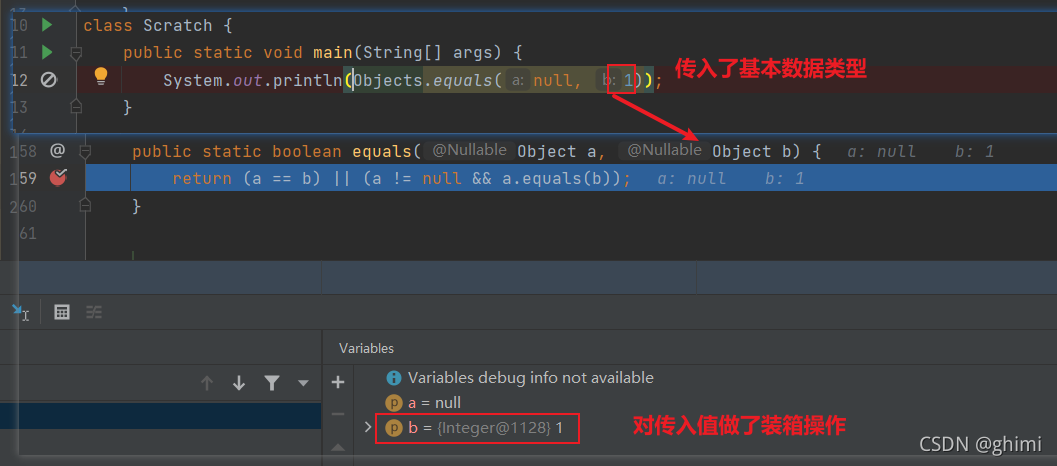Click "a.equals(b)" expression on line 159
The height and width of the screenshot is (466, 1057).
(562, 179)
